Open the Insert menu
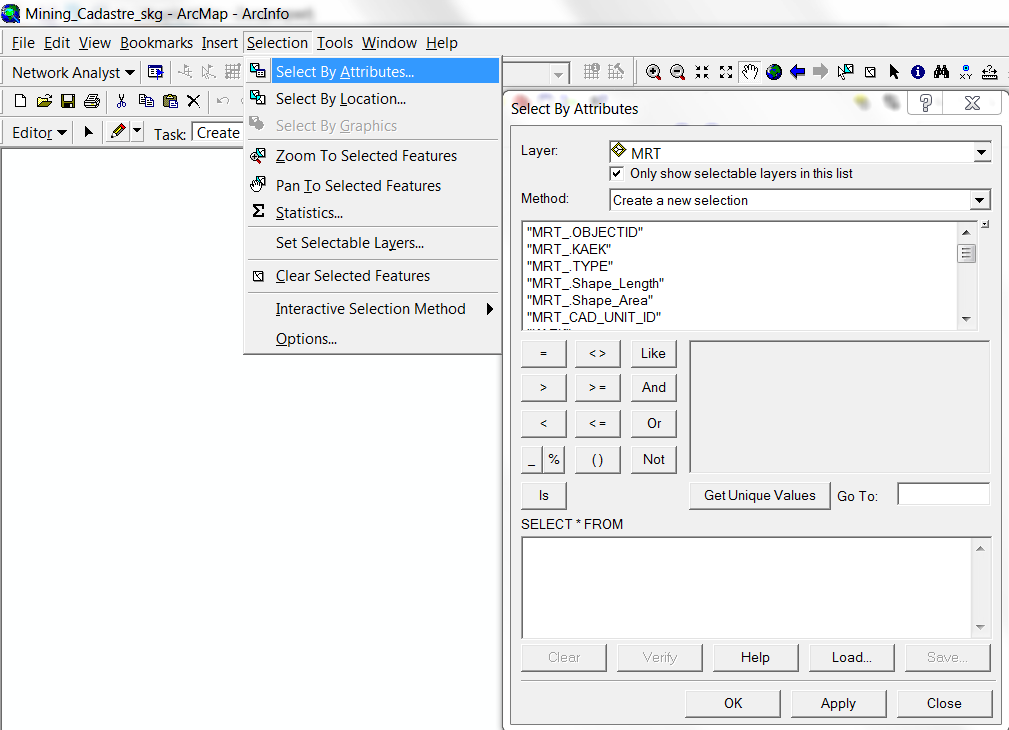This screenshot has width=1009, height=730. [219, 43]
